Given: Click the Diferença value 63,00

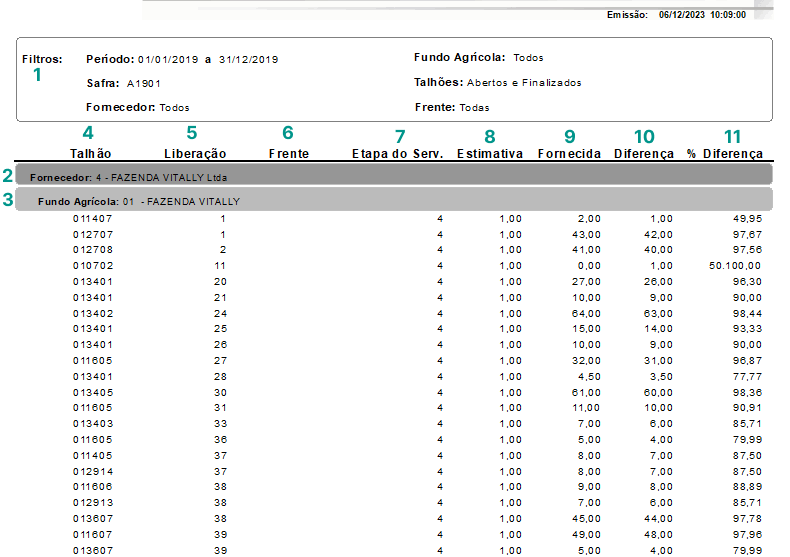Looking at the screenshot, I should pos(658,314).
